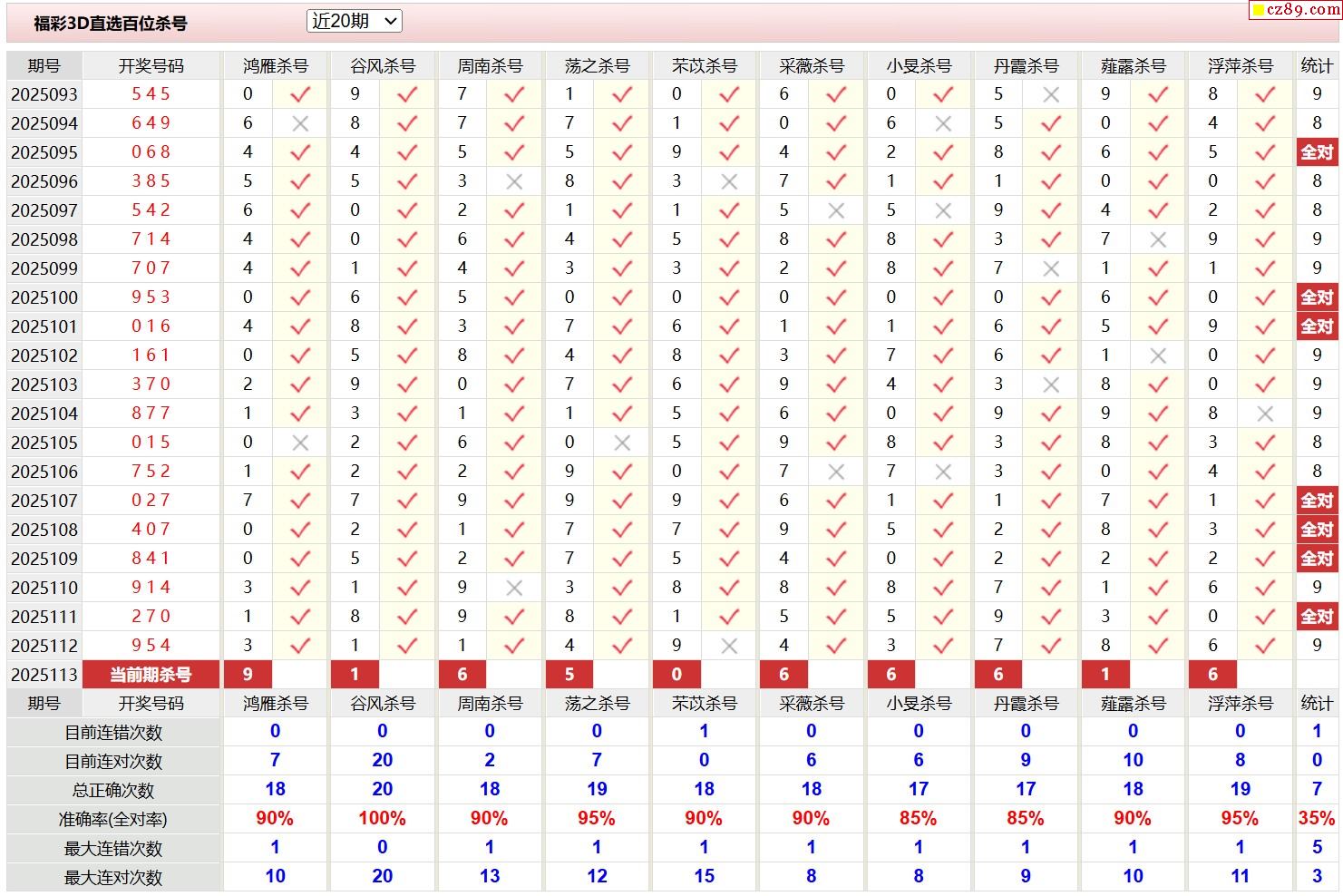Click the check mark for 丹霞杀号 in row 2025108

tap(1051, 530)
